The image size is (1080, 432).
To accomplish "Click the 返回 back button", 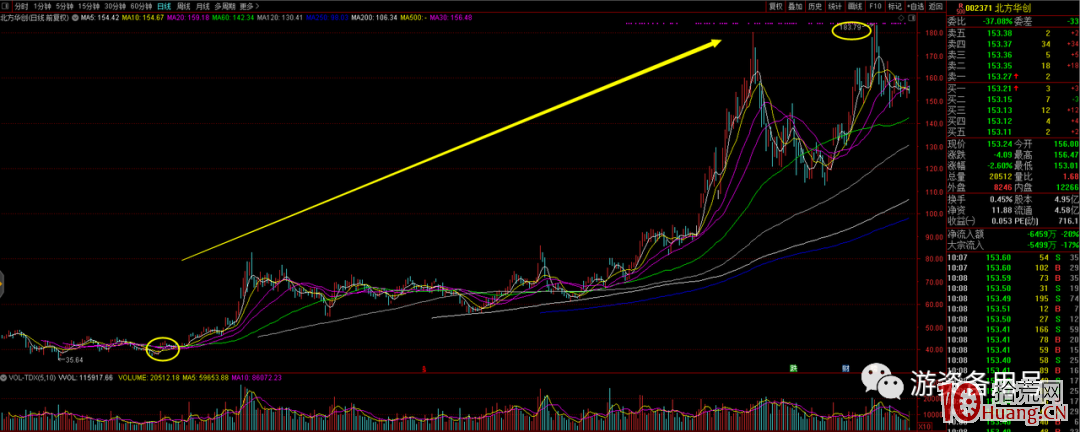I will point(935,6).
